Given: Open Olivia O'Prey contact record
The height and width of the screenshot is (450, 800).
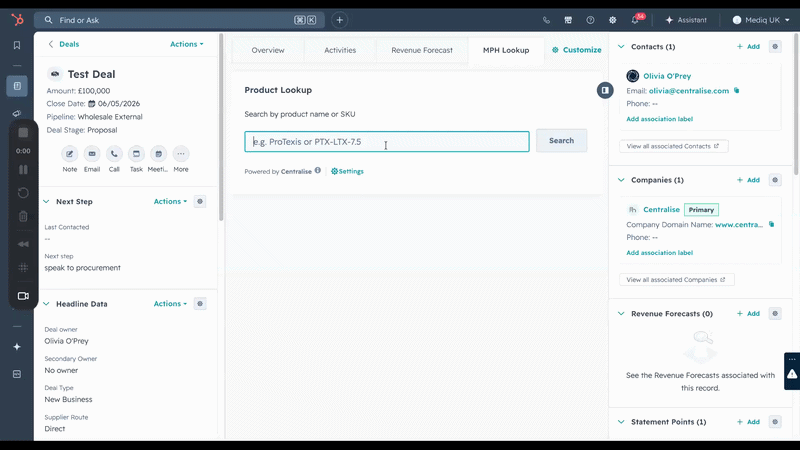Looking at the screenshot, I should [667, 76].
